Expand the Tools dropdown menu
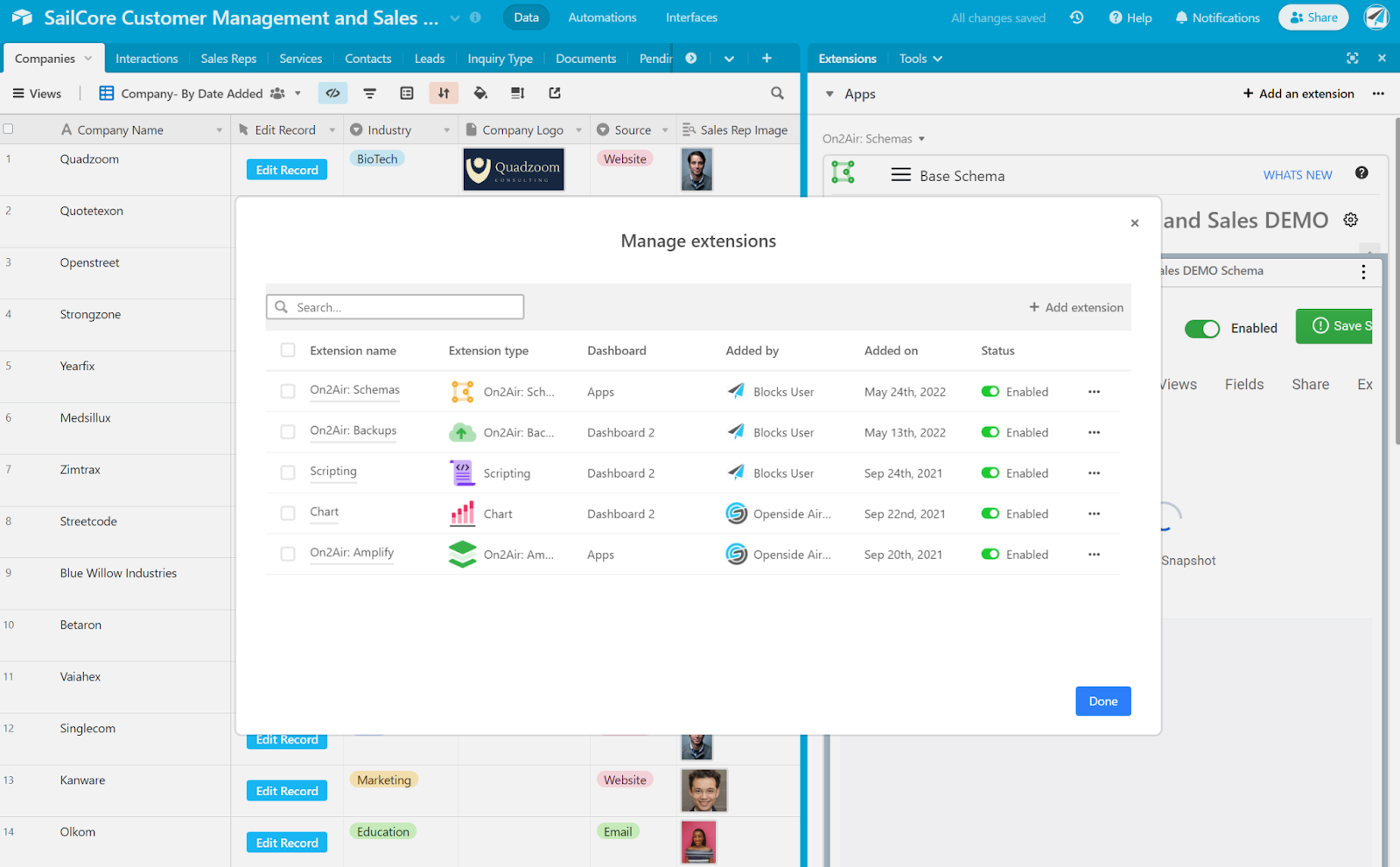This screenshot has width=1400, height=867. point(920,59)
